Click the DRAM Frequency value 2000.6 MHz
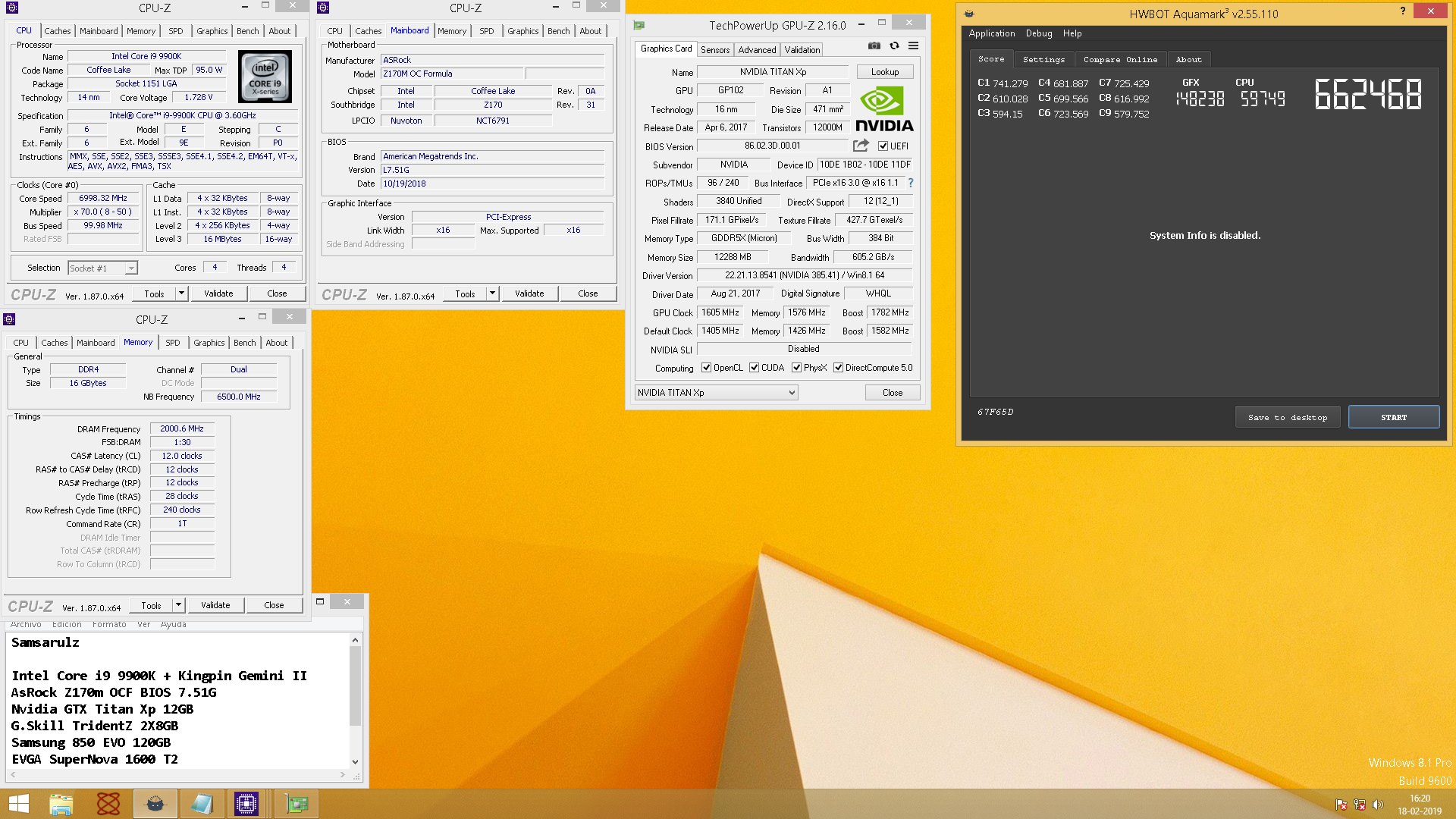Screen dimensions: 1456x819 pos(182,428)
